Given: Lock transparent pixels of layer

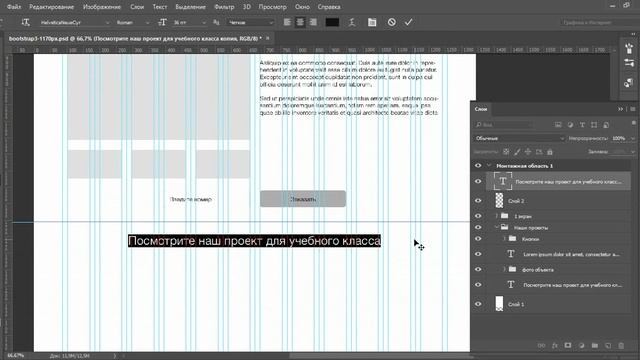Looking at the screenshot, I should coord(506,152).
